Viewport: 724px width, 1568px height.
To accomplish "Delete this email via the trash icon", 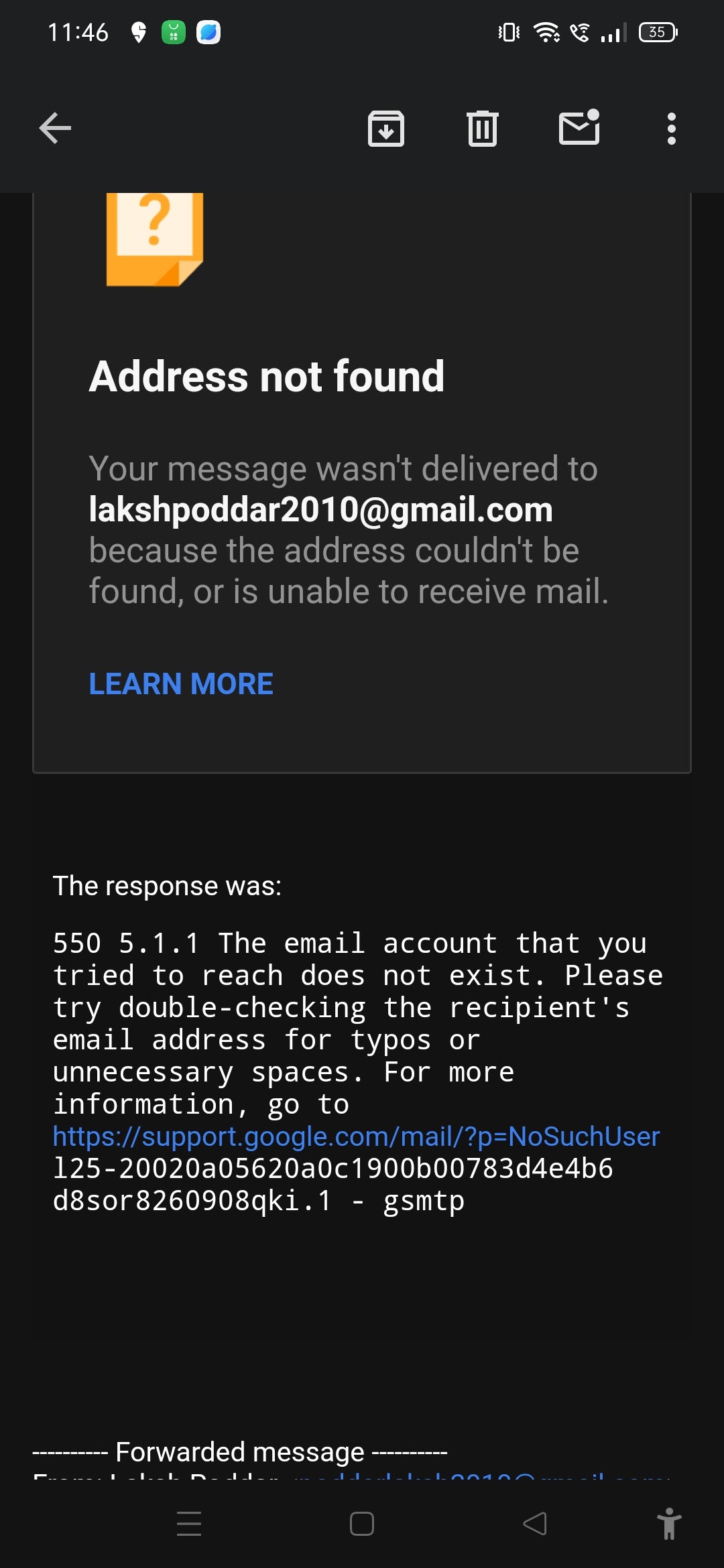I will coord(483,128).
